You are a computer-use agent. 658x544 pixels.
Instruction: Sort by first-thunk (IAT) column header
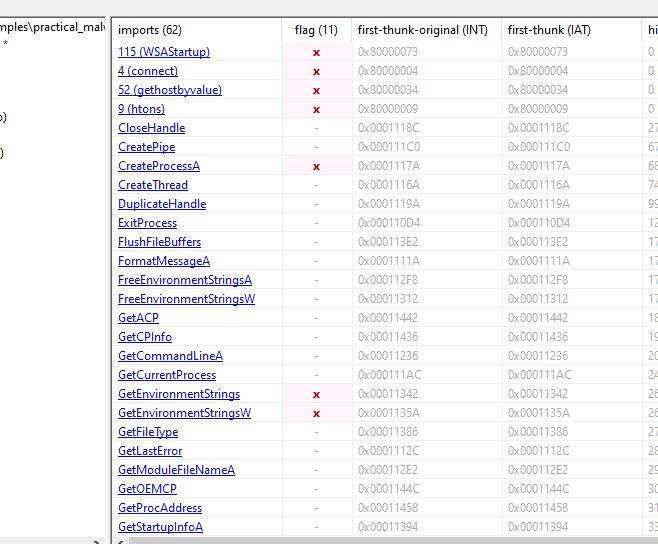[572, 30]
